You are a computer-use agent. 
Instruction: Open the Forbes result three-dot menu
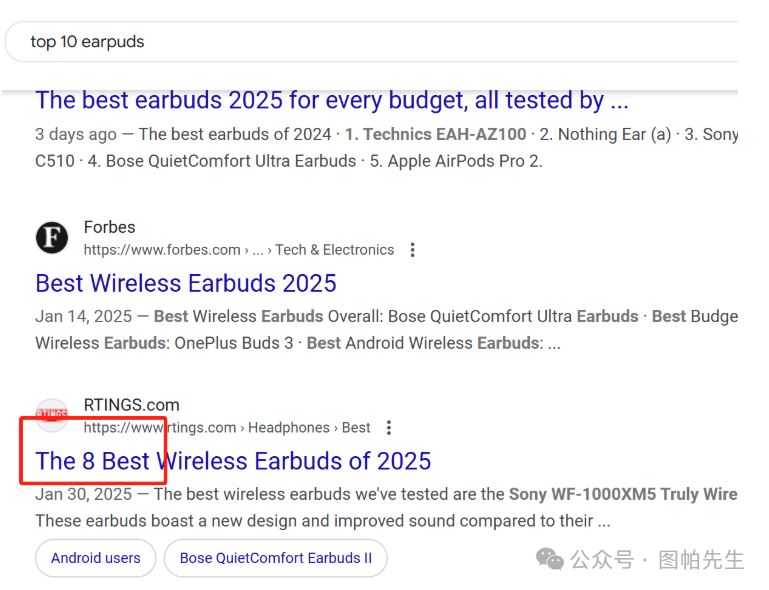pyautogui.click(x=412, y=250)
